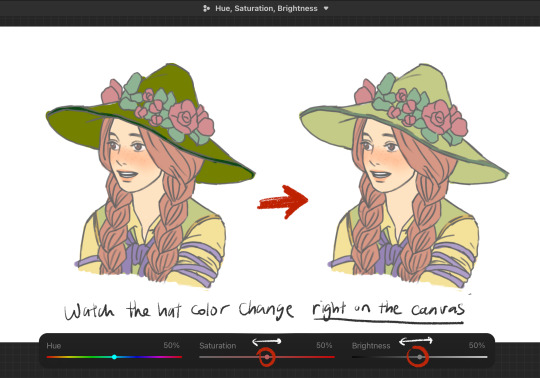Click the Brightness label

click(x=371, y=346)
